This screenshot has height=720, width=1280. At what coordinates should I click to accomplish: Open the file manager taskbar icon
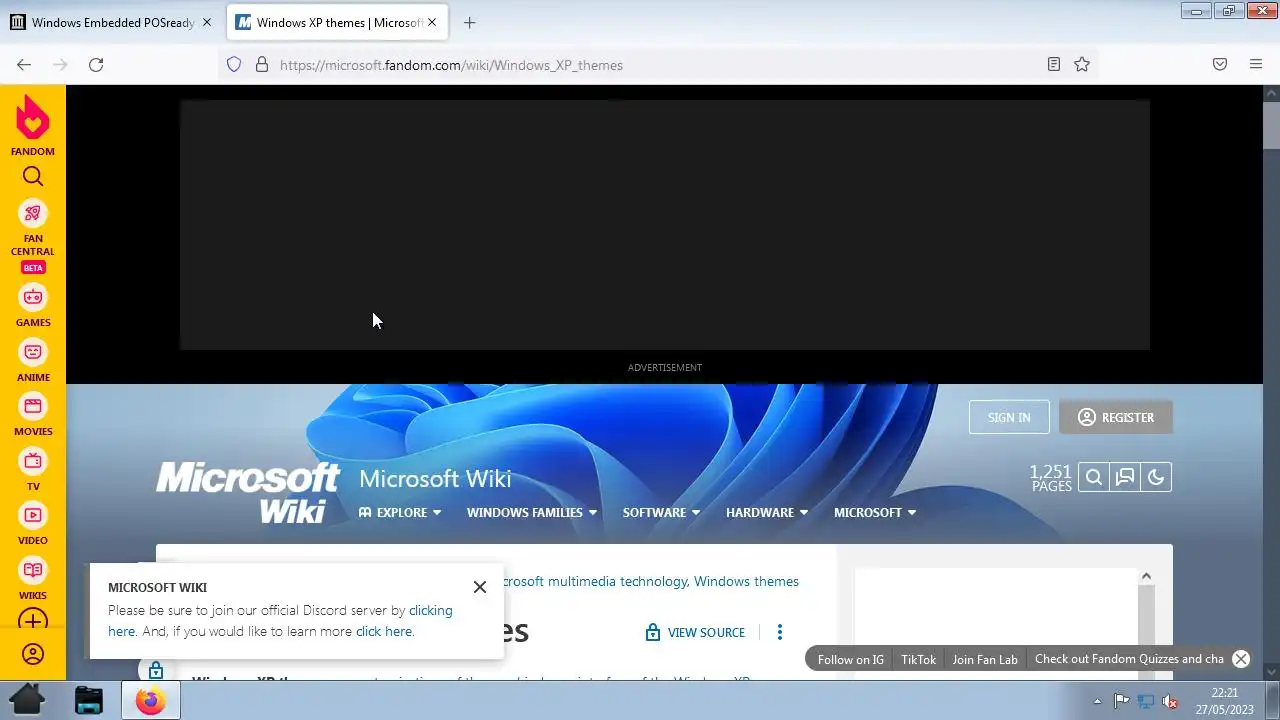pyautogui.click(x=89, y=700)
